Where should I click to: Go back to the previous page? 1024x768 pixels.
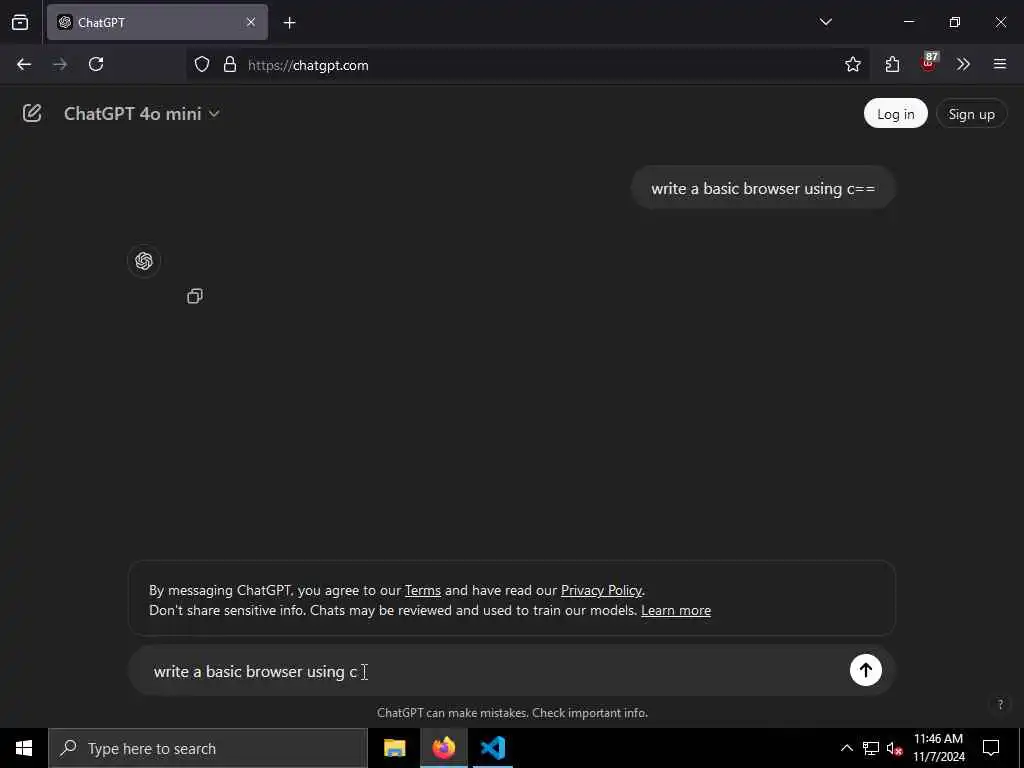click(24, 64)
